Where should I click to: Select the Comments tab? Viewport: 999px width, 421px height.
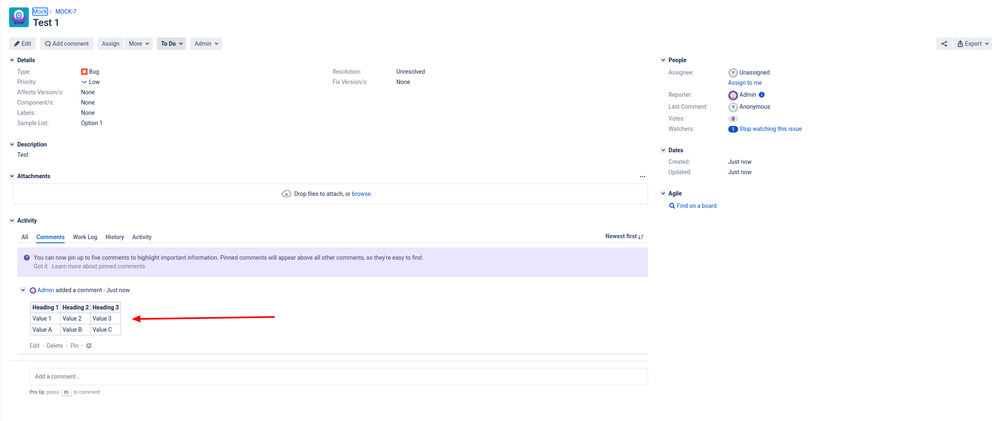(x=50, y=237)
